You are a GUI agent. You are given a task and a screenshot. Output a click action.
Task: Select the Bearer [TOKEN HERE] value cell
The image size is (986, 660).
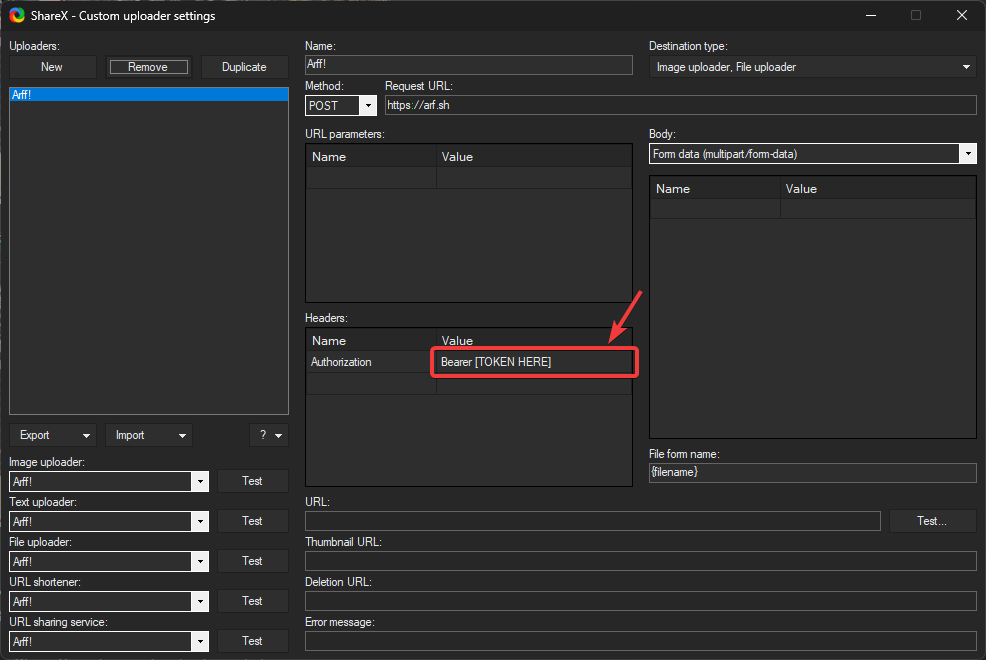coord(534,362)
